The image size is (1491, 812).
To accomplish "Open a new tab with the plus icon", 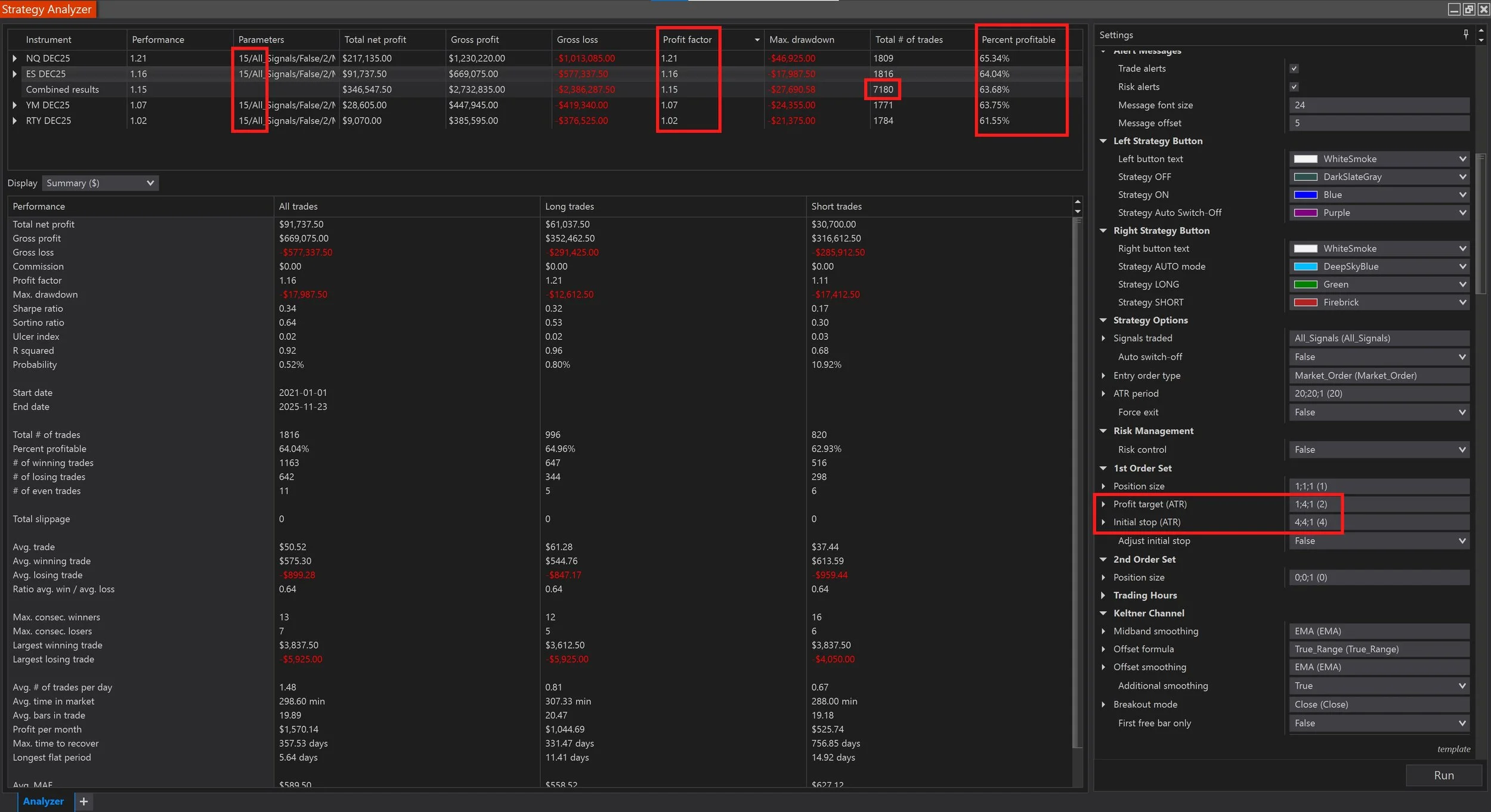I will click(83, 801).
